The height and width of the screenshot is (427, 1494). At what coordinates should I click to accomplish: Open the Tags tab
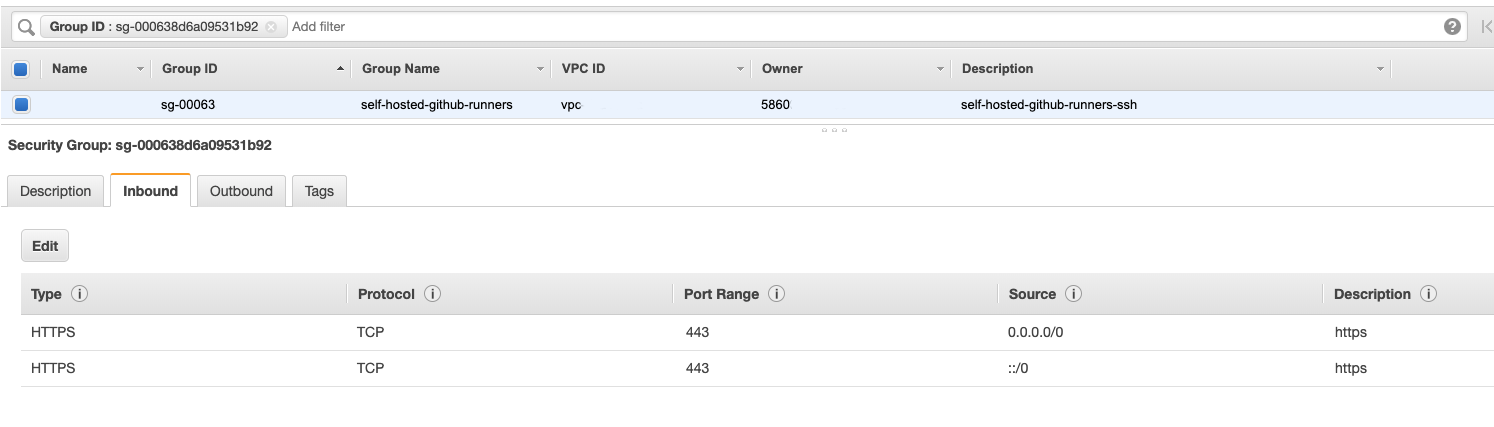pyautogui.click(x=319, y=191)
